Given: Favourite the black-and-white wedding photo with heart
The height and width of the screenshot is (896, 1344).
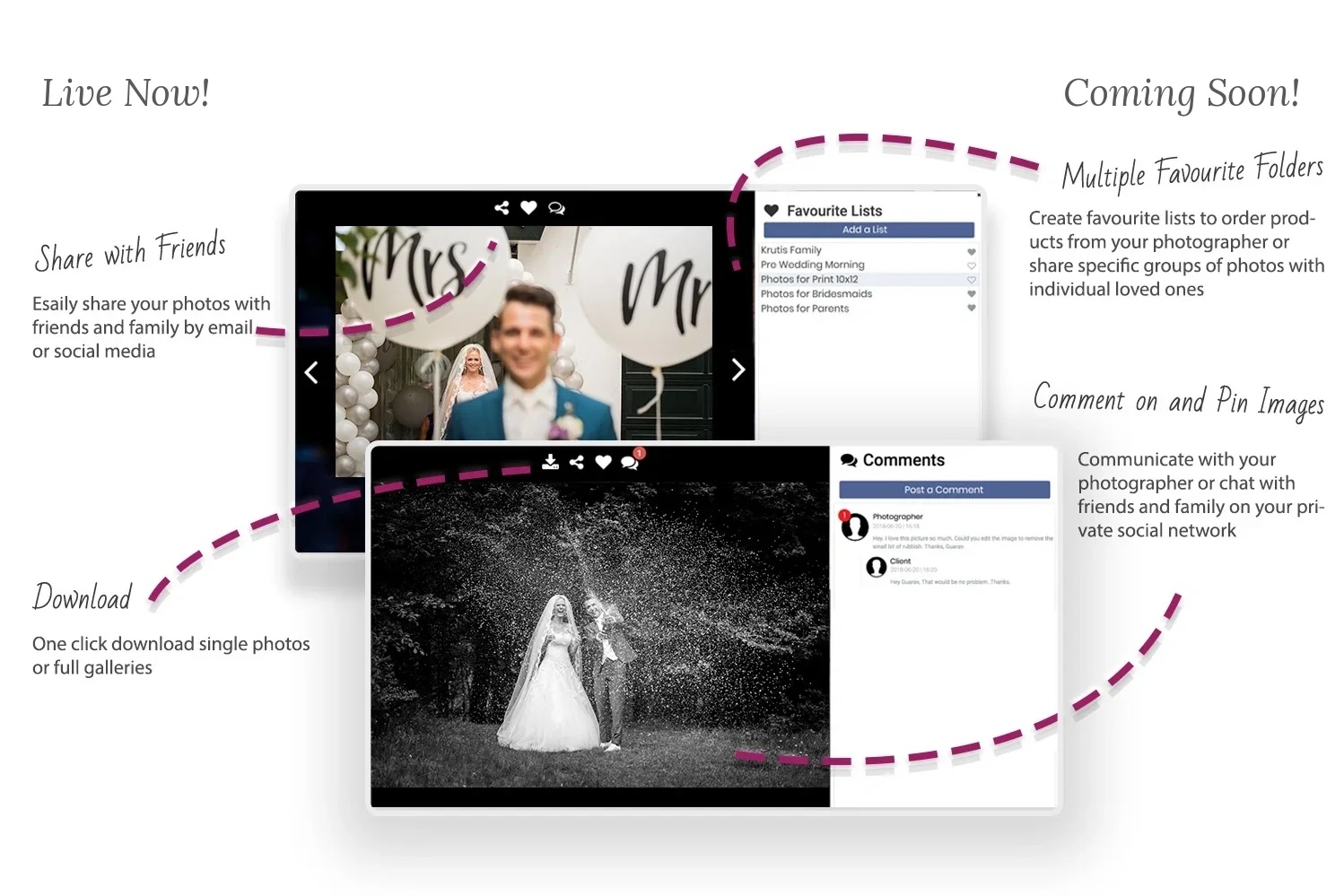Looking at the screenshot, I should click(603, 462).
